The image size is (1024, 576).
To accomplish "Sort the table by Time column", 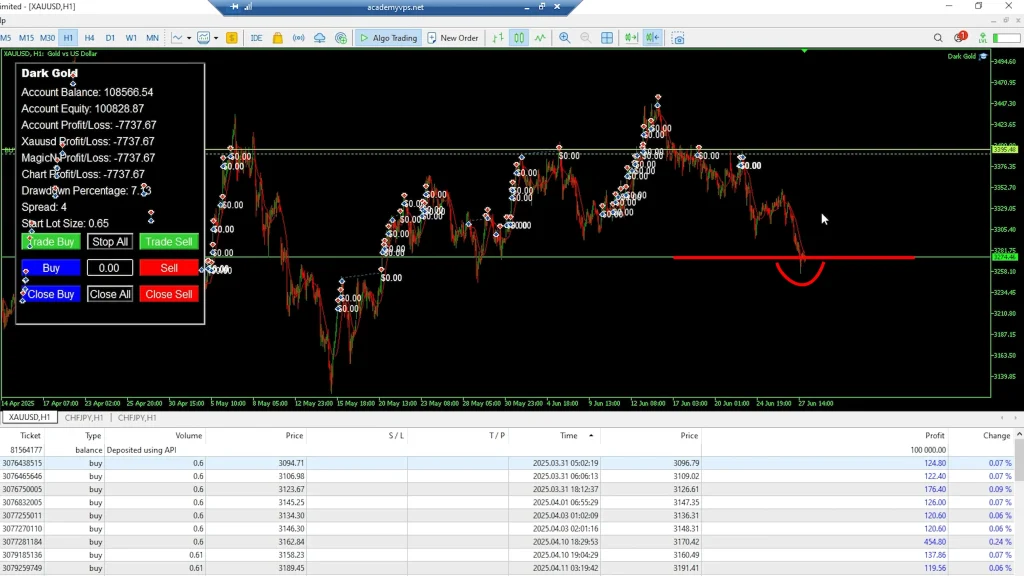I will point(568,436).
